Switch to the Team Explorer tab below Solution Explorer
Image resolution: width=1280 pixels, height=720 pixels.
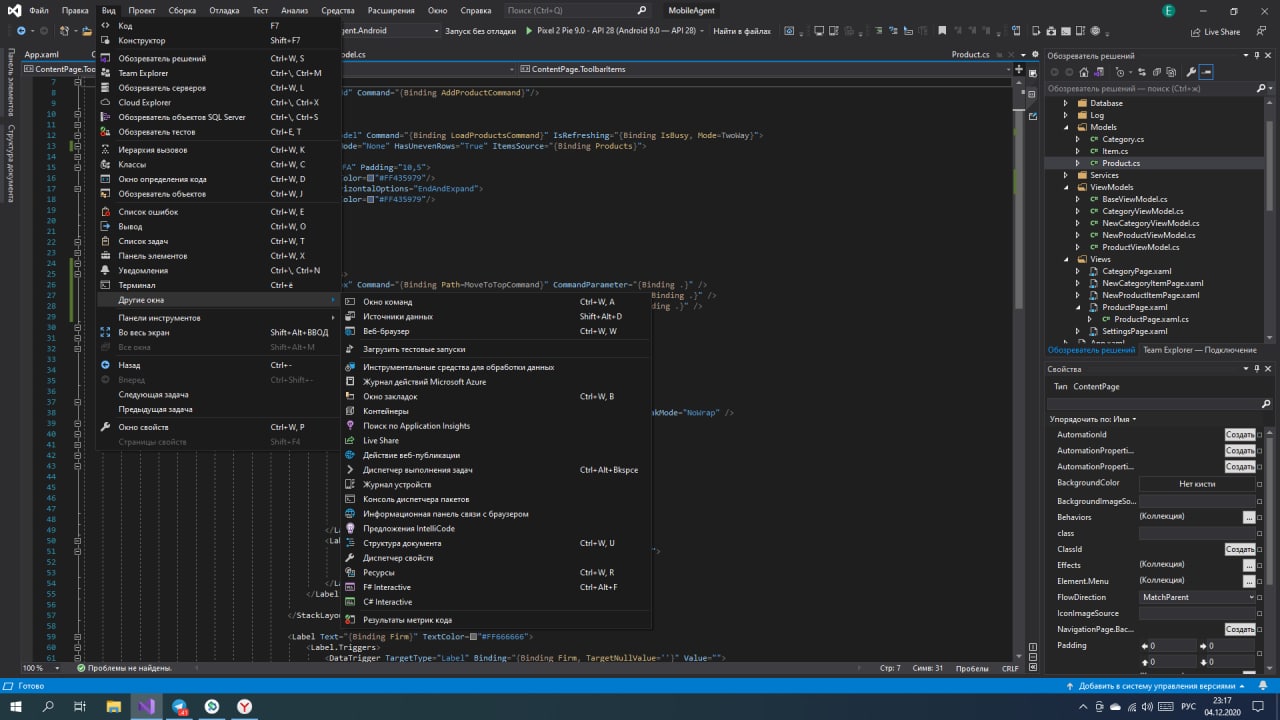coord(1200,350)
